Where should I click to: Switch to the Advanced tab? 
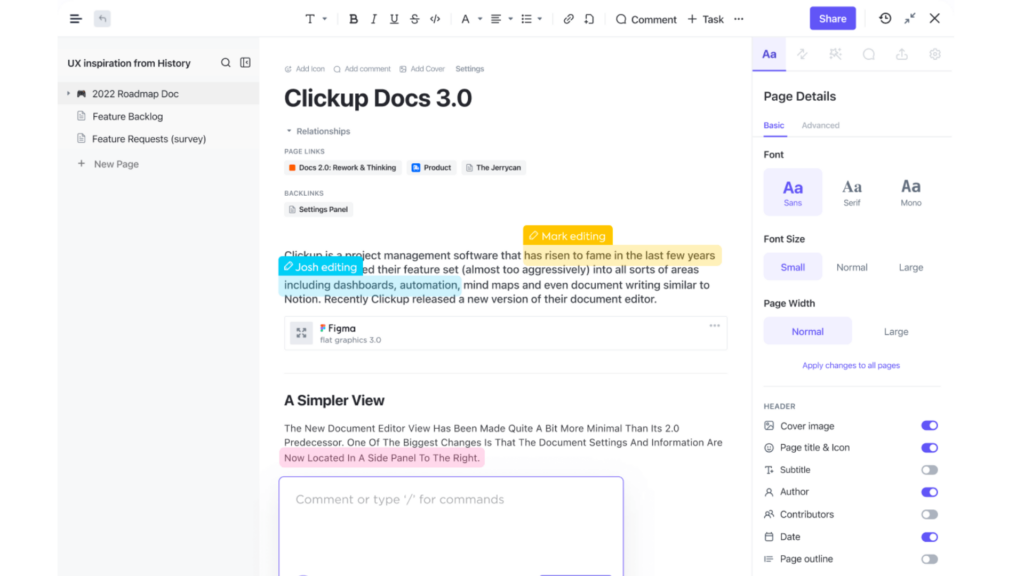(x=820, y=125)
